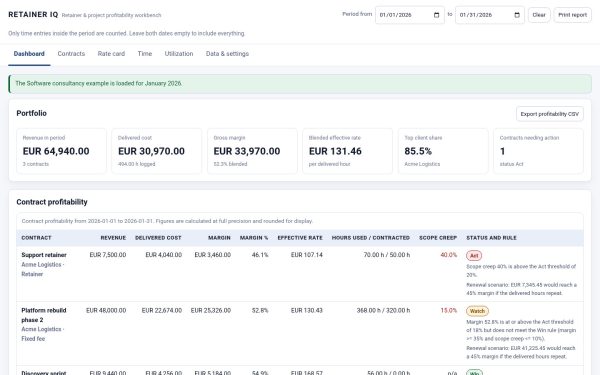Image resolution: width=600 pixels, height=375 pixels.
Task: Click the Act status badge
Action: [474, 256]
